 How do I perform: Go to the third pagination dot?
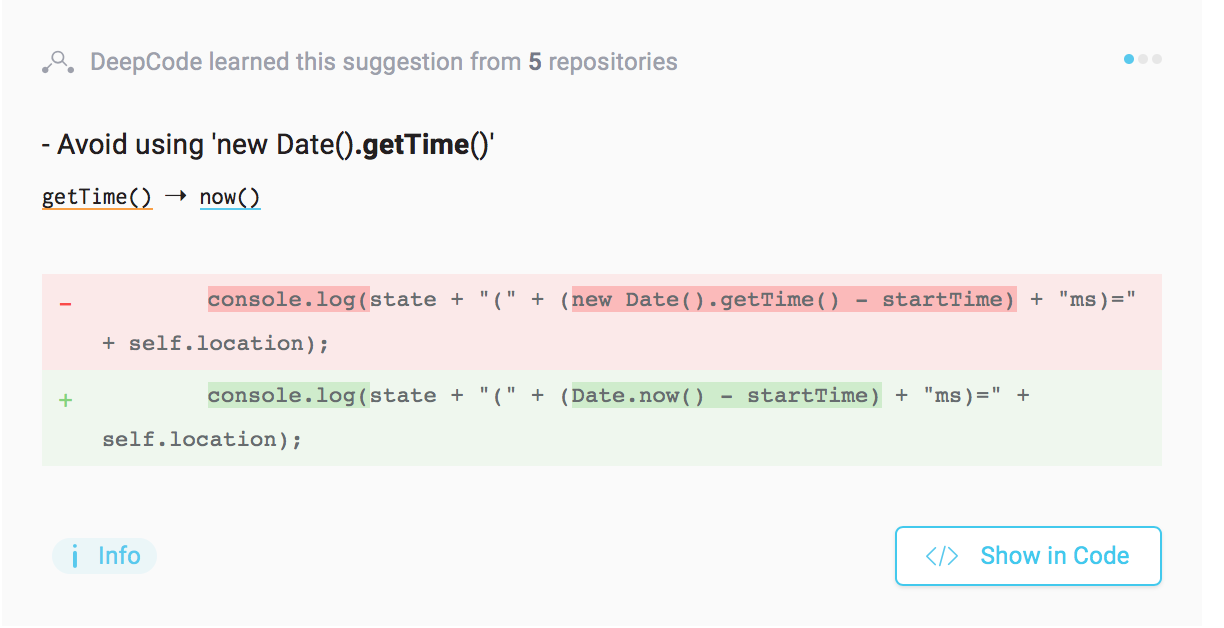pyautogui.click(x=1157, y=59)
